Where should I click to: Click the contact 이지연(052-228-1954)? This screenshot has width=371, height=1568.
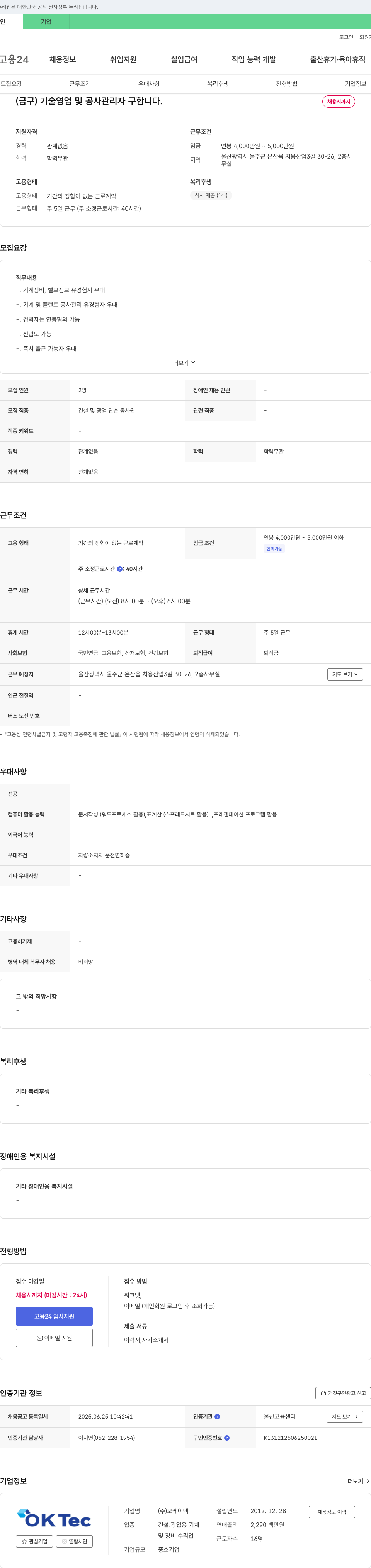[x=107, y=1438]
